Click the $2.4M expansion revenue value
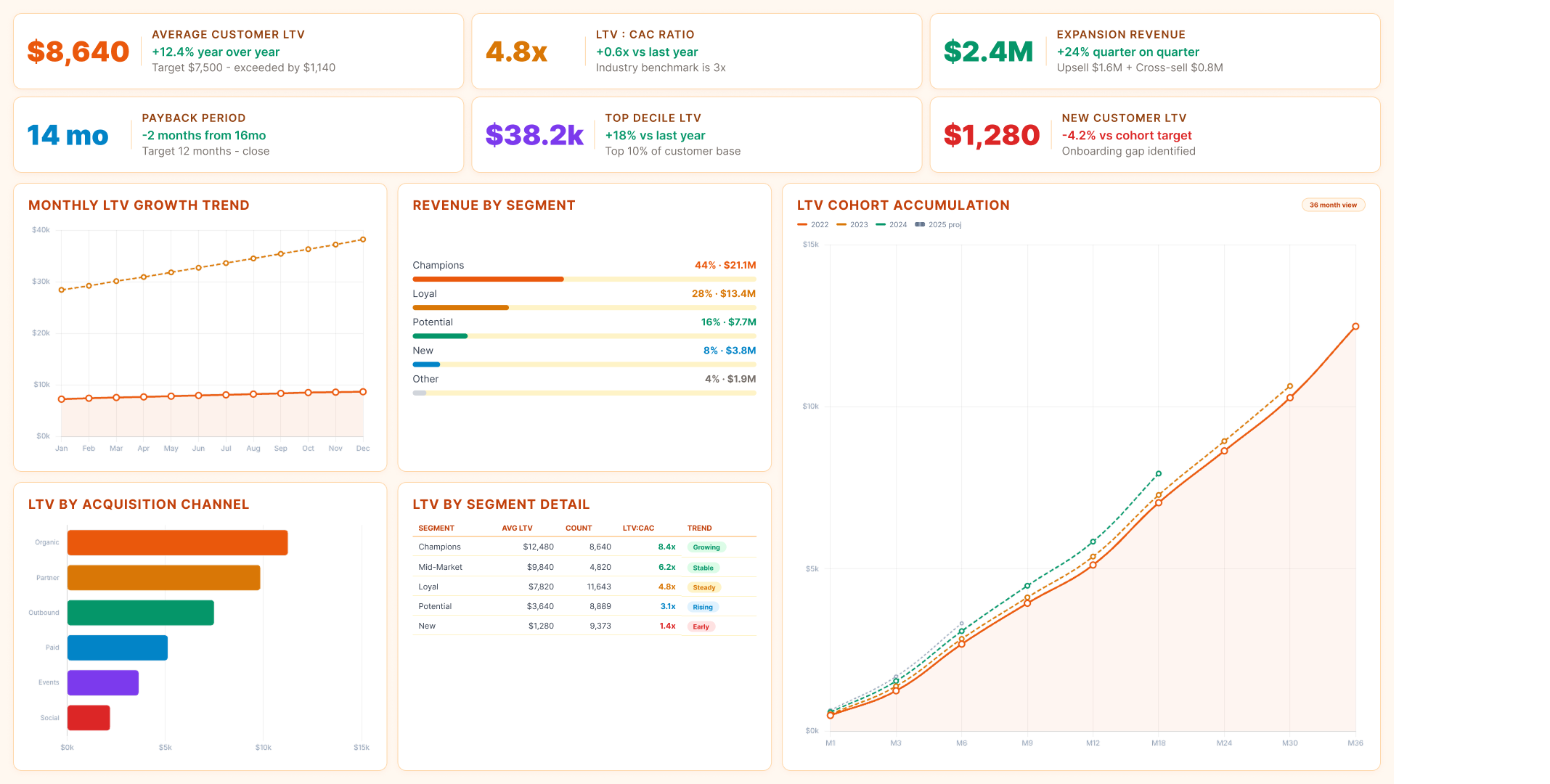The width and height of the screenshot is (1550, 784). 988,52
